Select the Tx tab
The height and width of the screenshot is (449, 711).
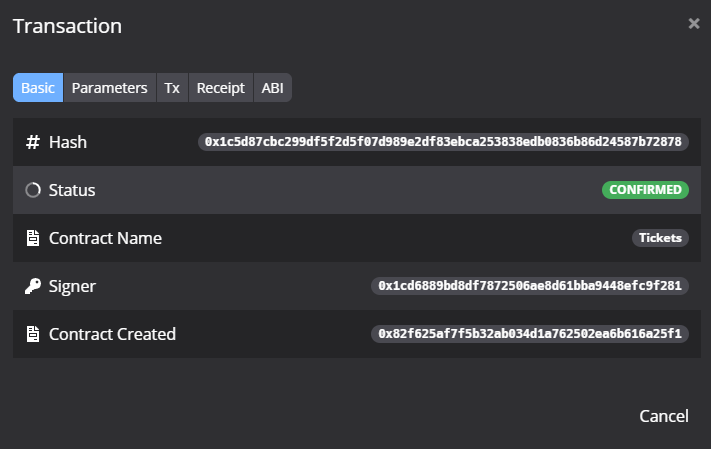(172, 88)
